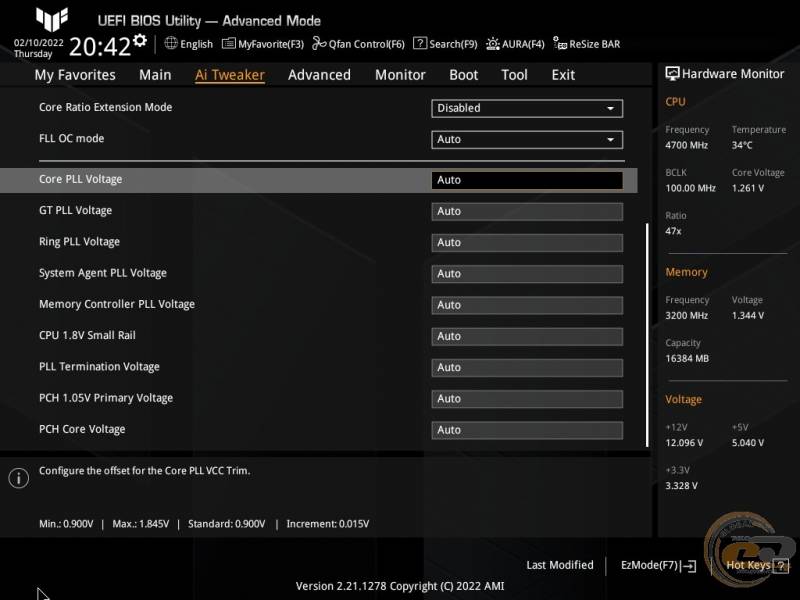Select the System Agent PLL Voltage label
This screenshot has height=600, width=800.
103,273
